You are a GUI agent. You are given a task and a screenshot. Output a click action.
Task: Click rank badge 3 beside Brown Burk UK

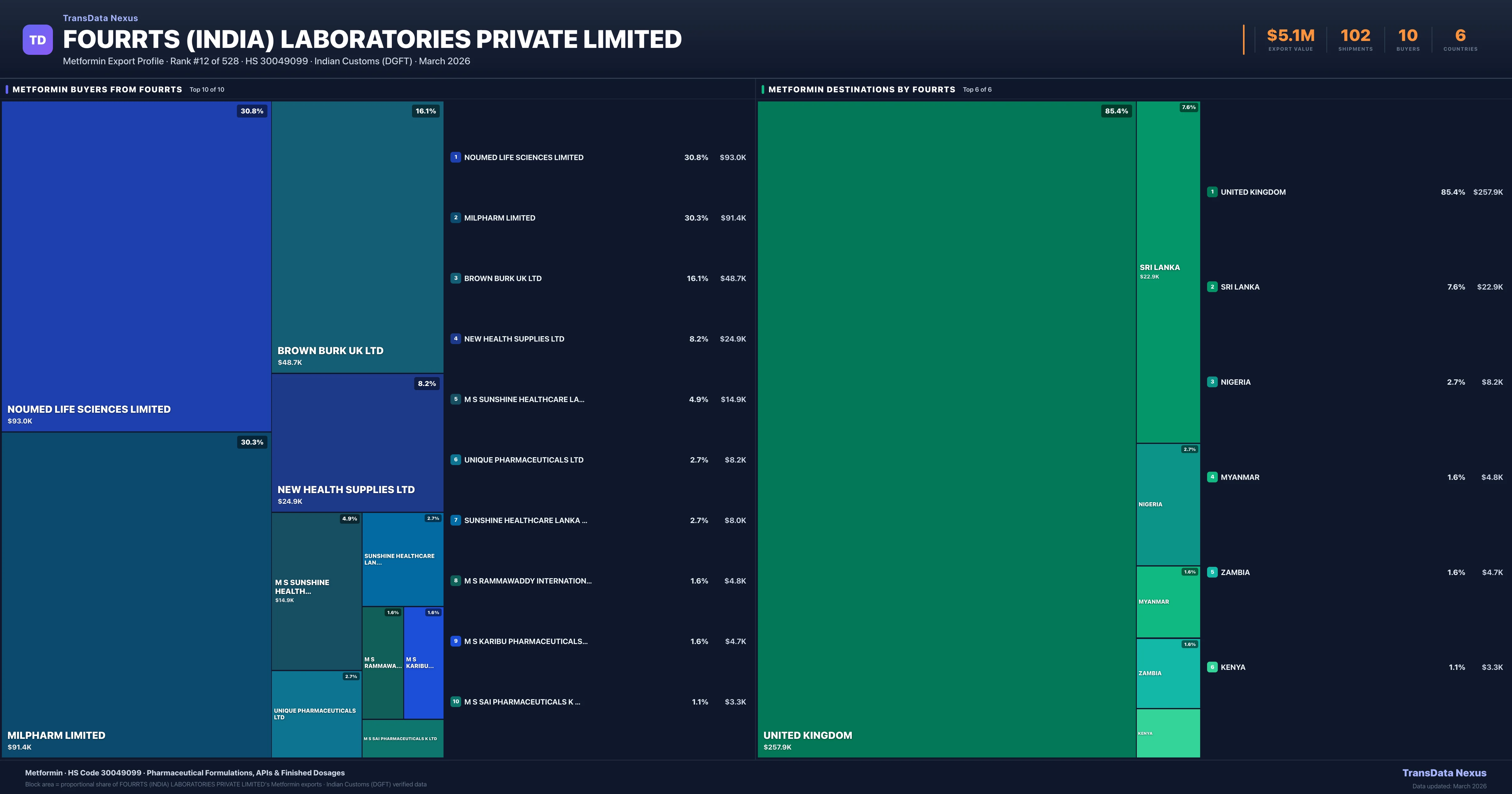click(455, 278)
